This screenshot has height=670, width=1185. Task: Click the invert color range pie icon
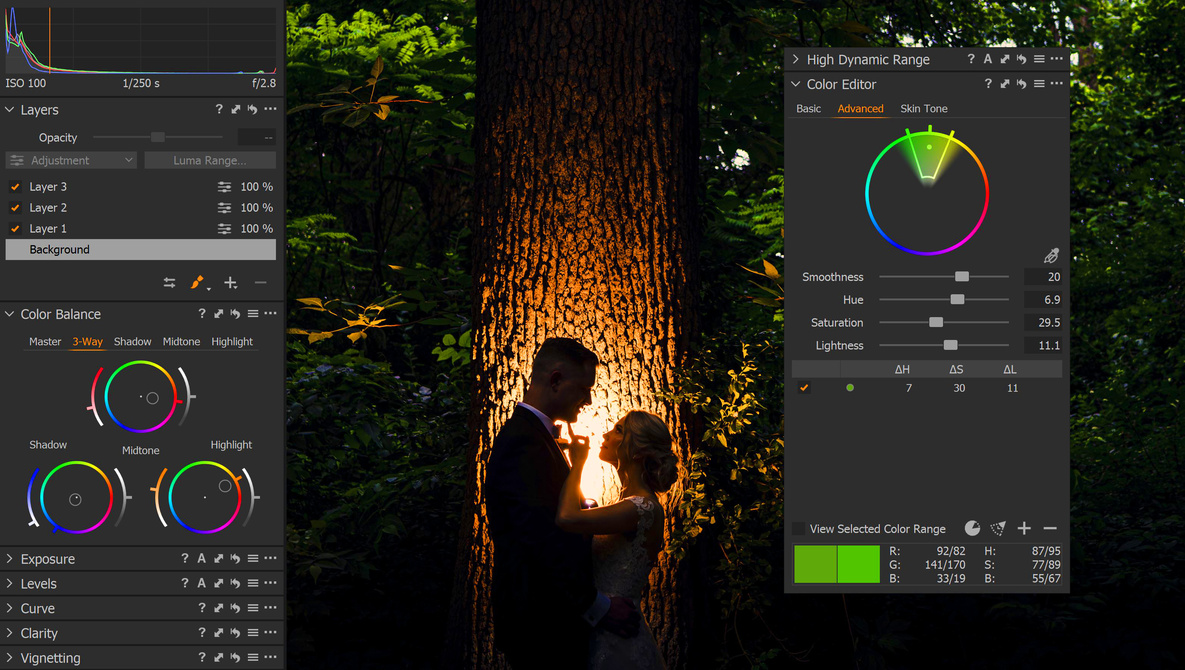(x=972, y=528)
